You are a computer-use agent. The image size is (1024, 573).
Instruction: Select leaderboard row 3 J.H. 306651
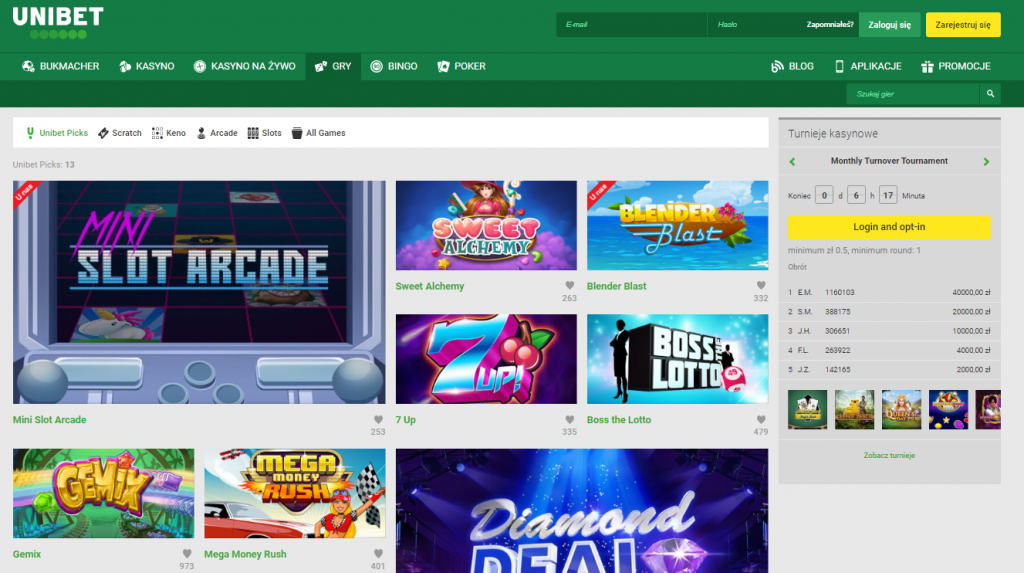(x=889, y=331)
